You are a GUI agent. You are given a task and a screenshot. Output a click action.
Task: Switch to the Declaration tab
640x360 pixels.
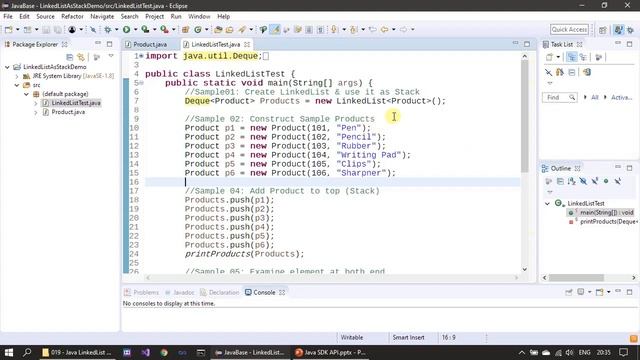point(220,292)
